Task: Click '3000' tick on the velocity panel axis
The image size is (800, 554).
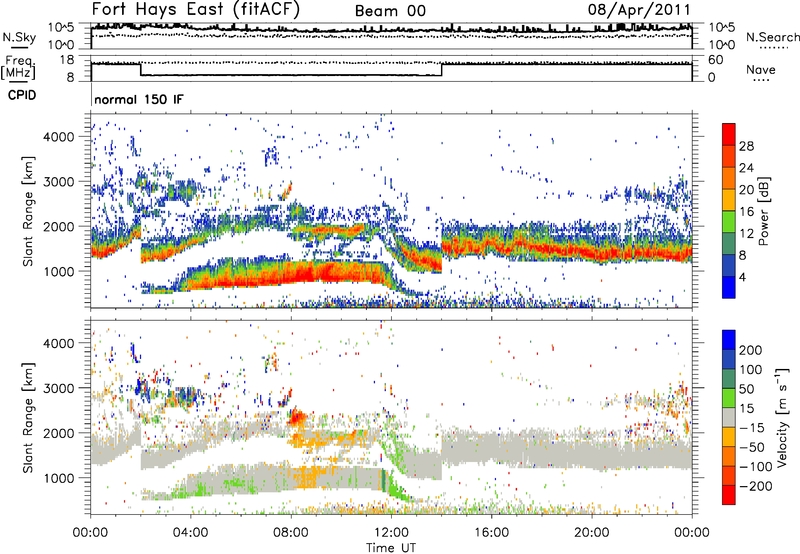Action: [x=58, y=388]
